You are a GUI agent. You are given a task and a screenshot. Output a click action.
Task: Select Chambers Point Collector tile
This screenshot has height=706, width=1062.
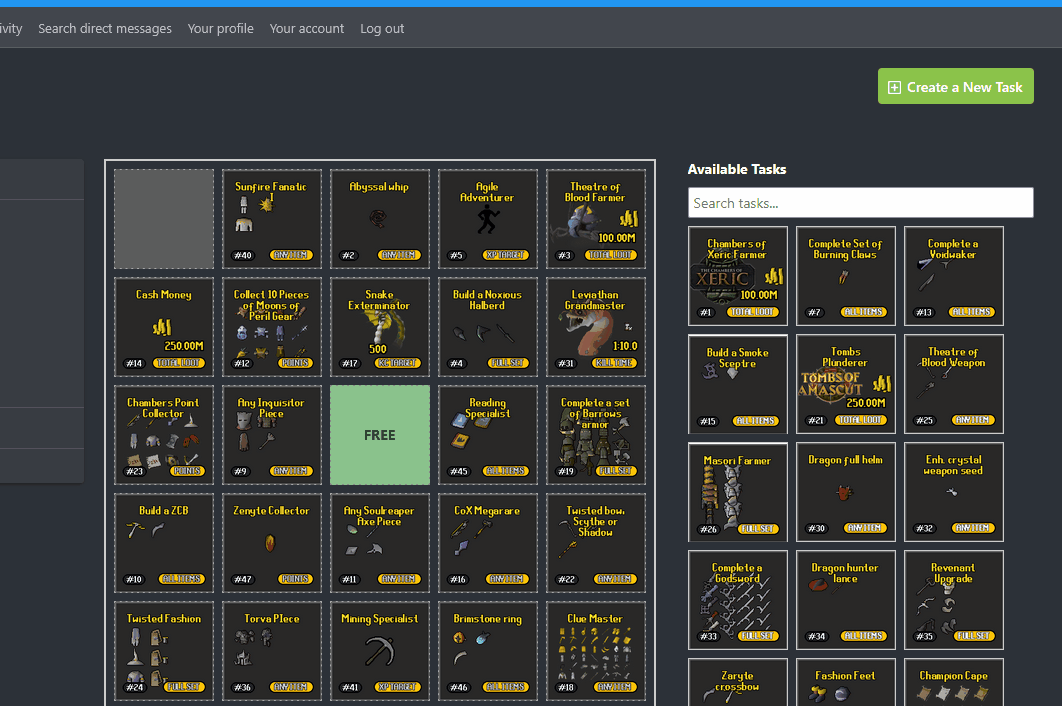[x=164, y=435]
